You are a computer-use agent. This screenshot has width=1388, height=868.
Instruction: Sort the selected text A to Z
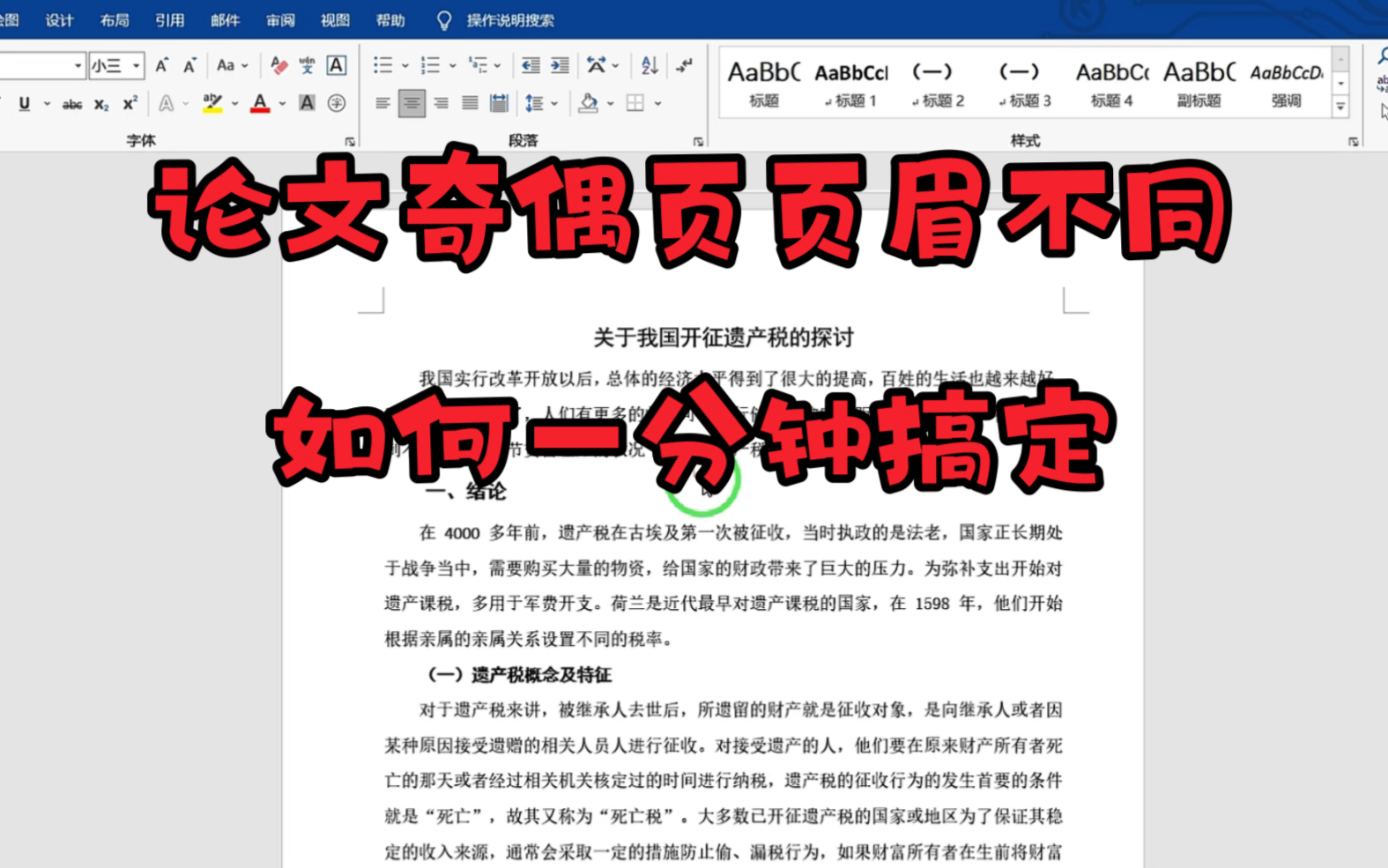[649, 65]
